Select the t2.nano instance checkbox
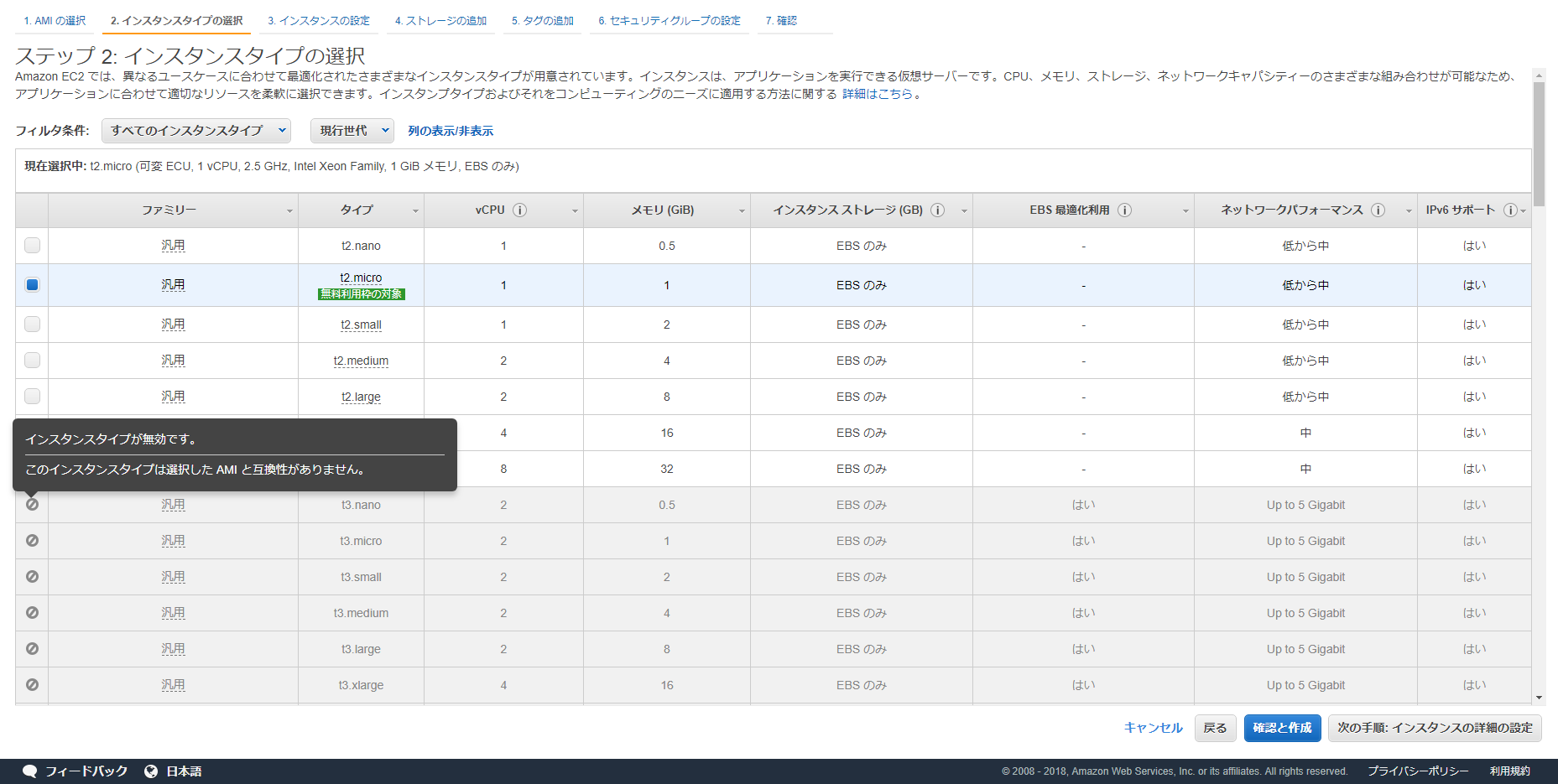Viewport: 1558px width, 784px height. tap(32, 246)
